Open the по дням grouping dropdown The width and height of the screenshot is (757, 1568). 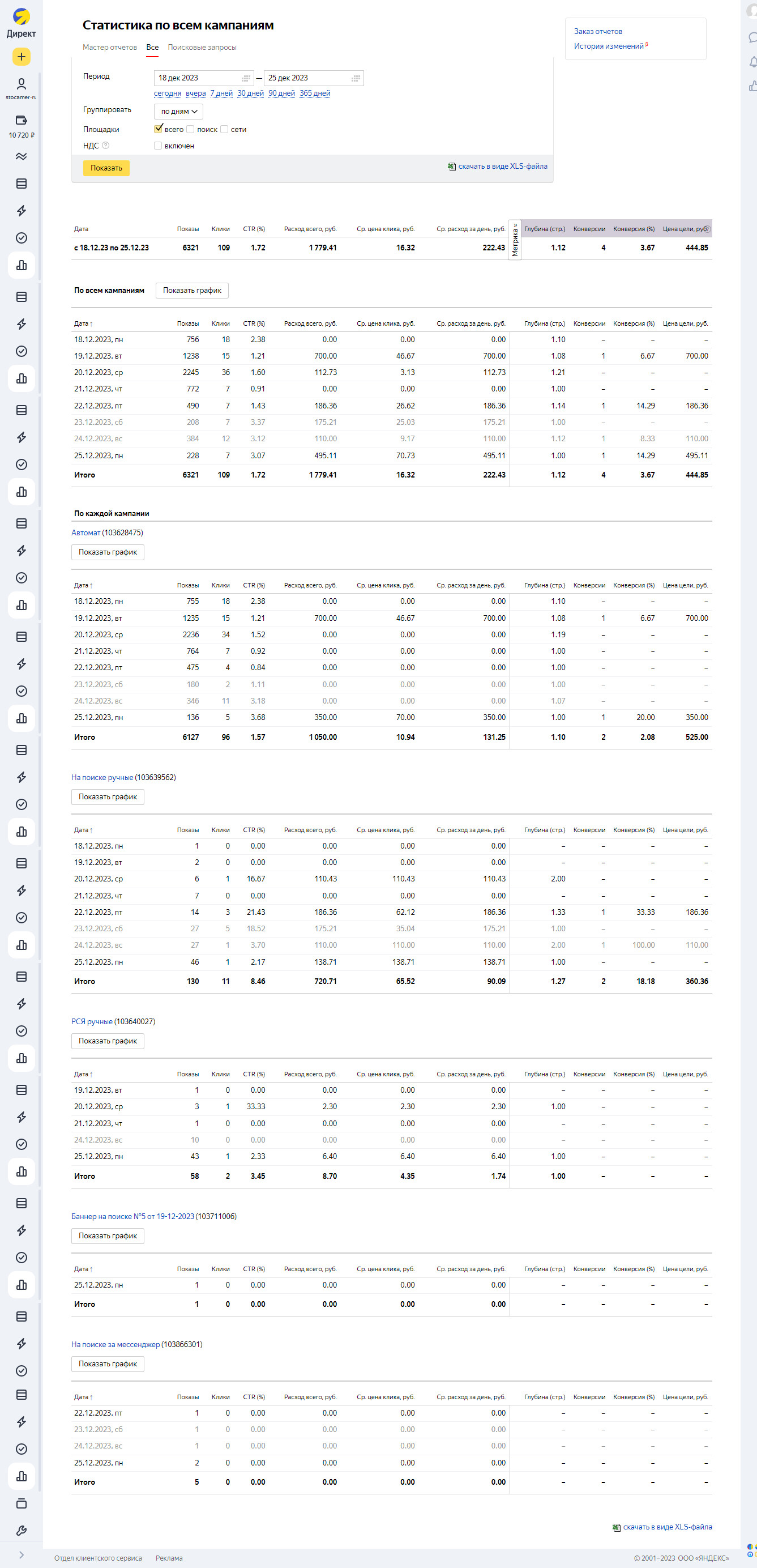tap(178, 112)
